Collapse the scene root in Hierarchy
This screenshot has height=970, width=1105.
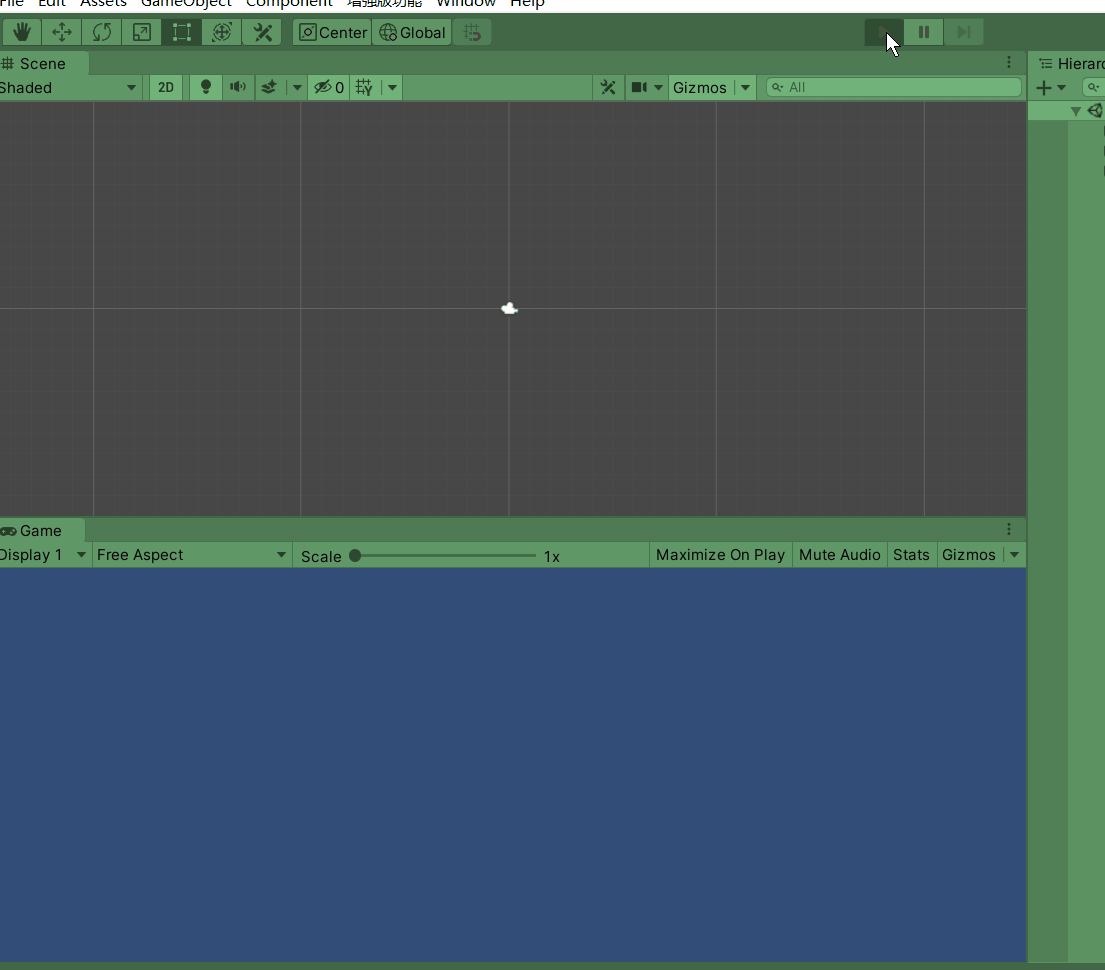click(x=1075, y=111)
